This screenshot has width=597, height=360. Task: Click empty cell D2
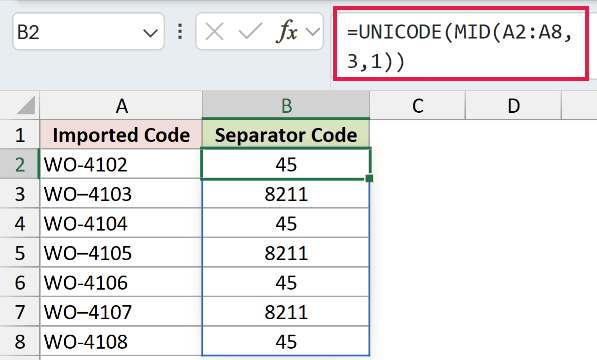[513, 164]
